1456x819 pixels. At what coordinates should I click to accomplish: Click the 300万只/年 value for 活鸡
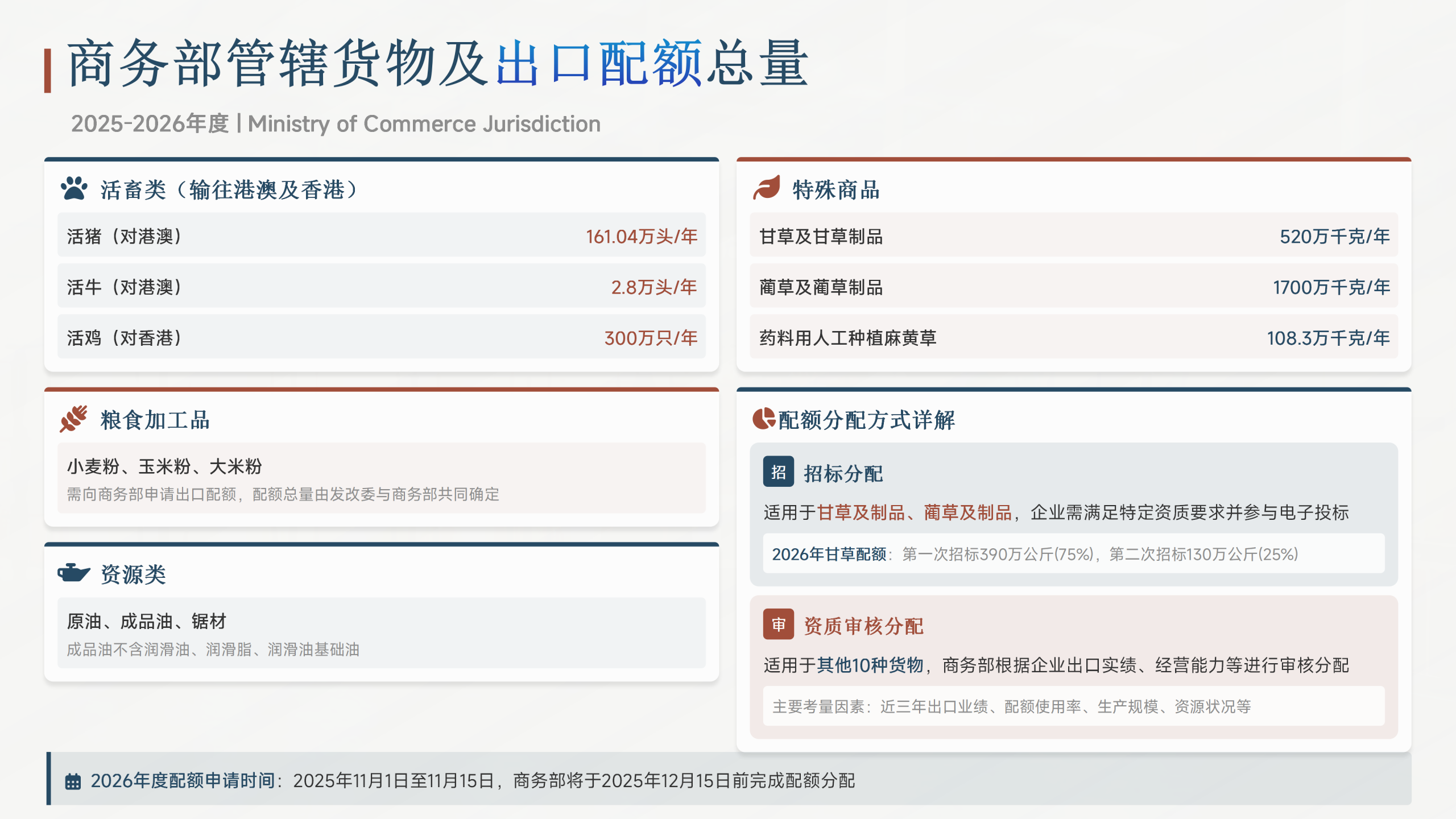click(x=650, y=338)
